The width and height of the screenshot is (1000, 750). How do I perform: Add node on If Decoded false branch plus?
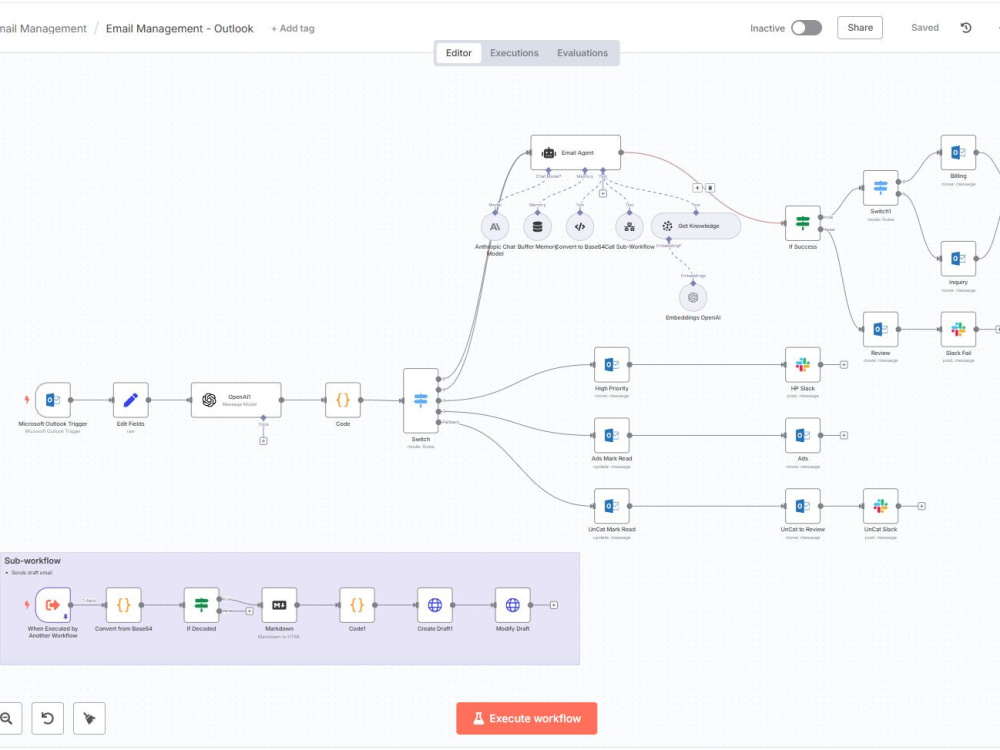click(250, 611)
